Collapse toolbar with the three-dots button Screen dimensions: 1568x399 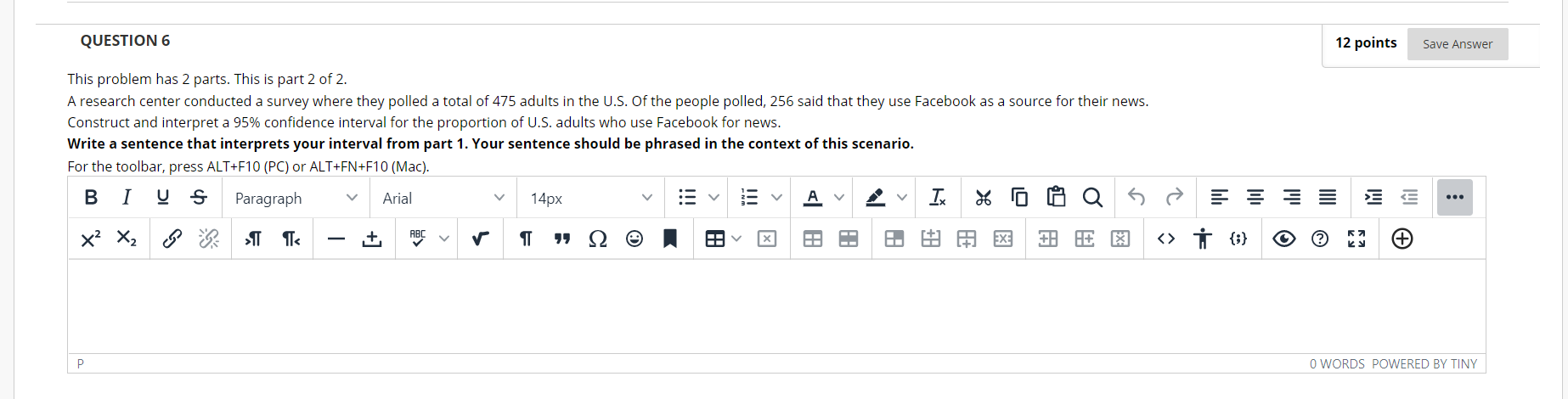pos(1455,198)
